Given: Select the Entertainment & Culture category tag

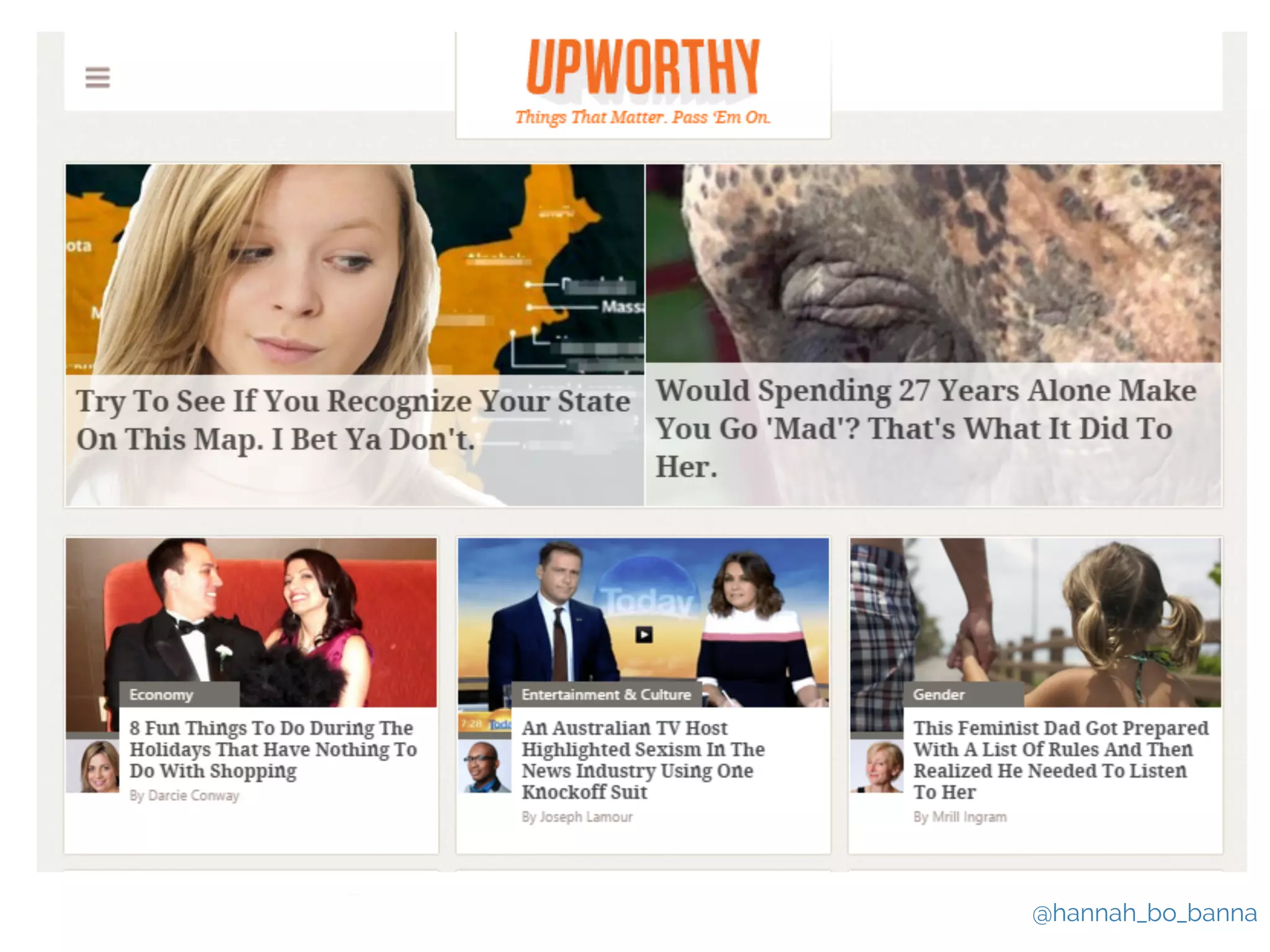Looking at the screenshot, I should [x=606, y=694].
